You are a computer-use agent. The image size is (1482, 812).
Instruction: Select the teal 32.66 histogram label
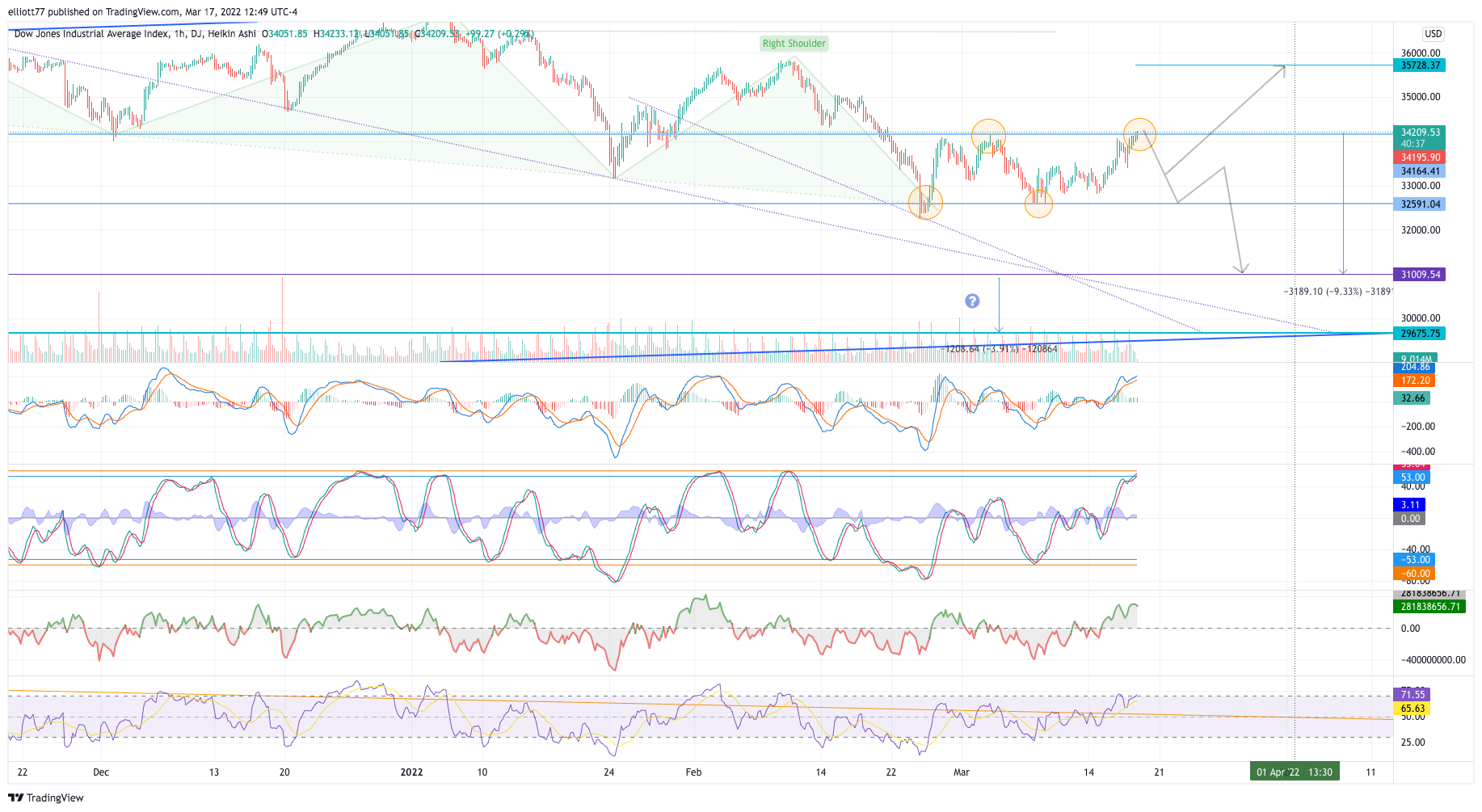[1412, 398]
